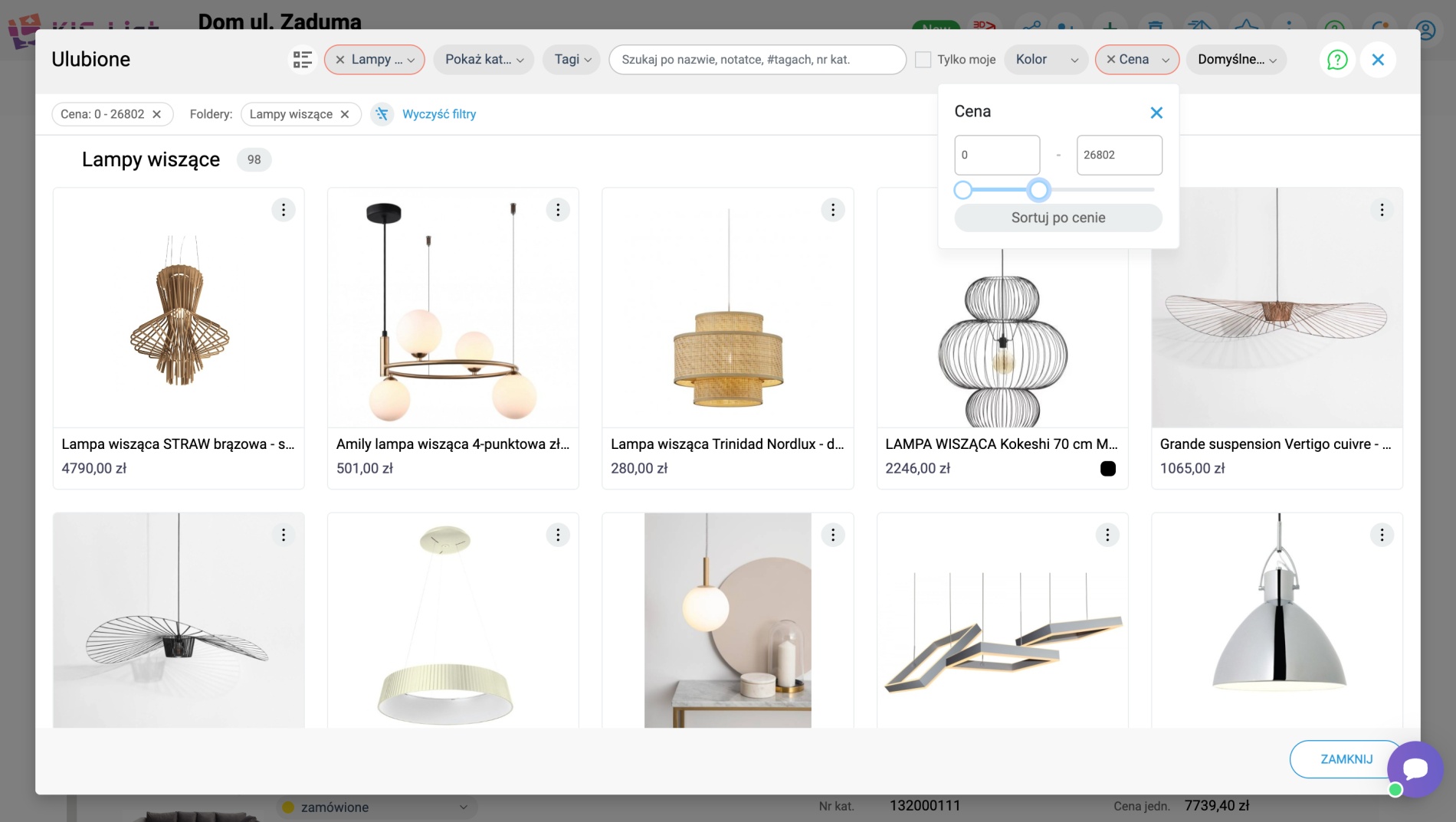Toggle the list view layout icon
This screenshot has width=1456, height=822.
(x=303, y=60)
